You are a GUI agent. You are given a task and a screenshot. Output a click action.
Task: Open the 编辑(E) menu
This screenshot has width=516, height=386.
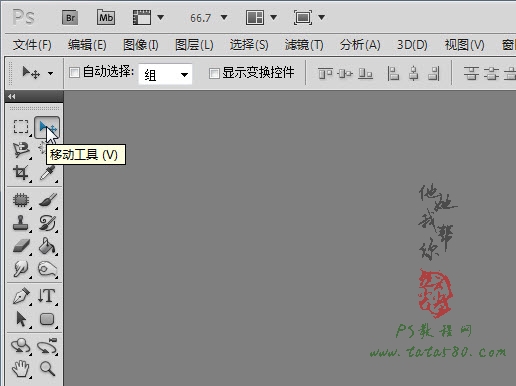tap(87, 45)
